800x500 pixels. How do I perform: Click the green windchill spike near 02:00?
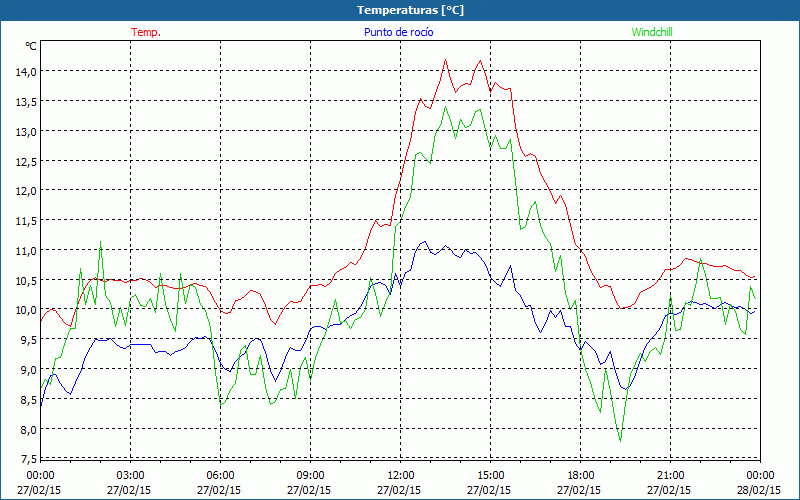pyautogui.click(x=101, y=242)
